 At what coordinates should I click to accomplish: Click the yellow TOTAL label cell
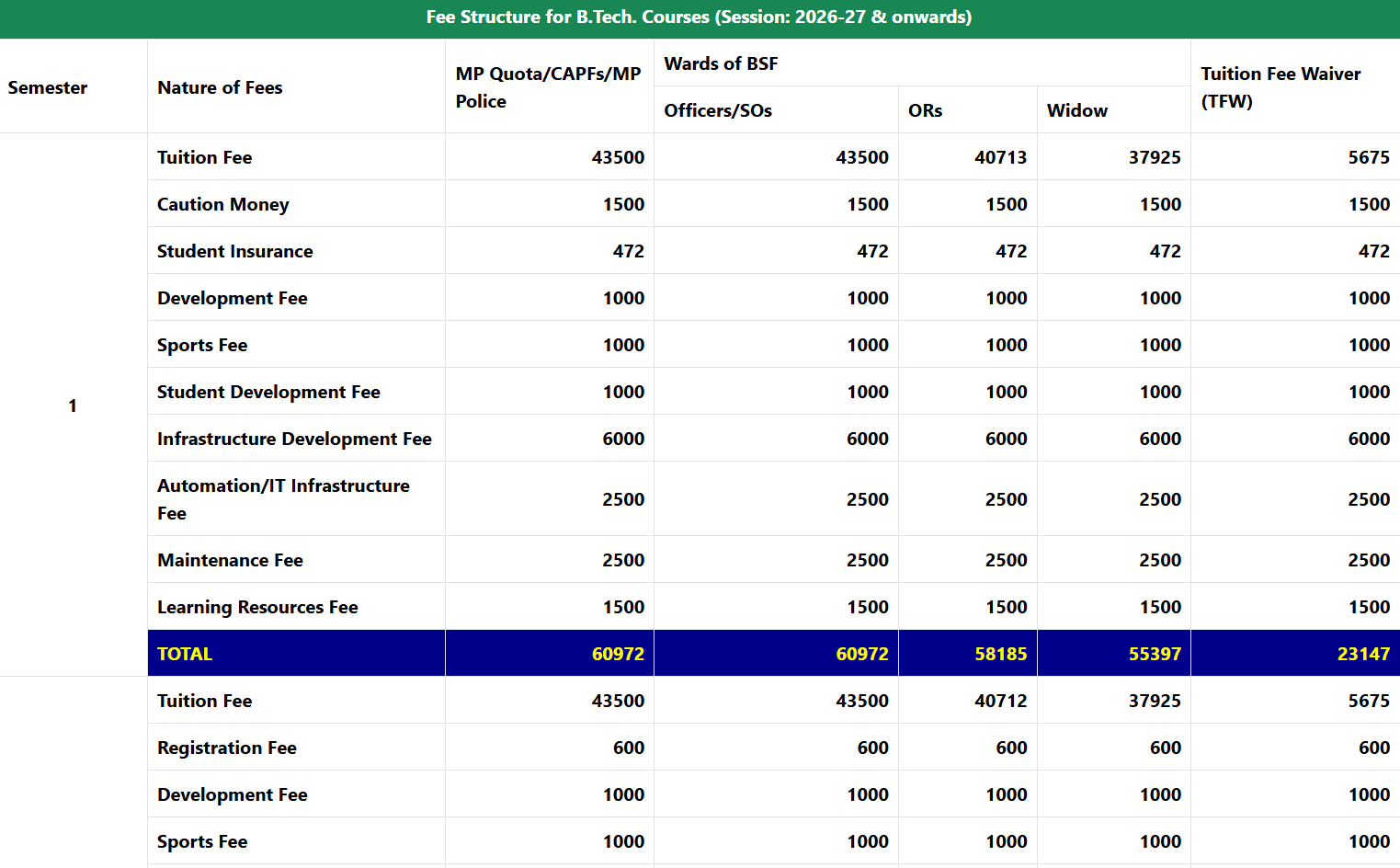[185, 654]
